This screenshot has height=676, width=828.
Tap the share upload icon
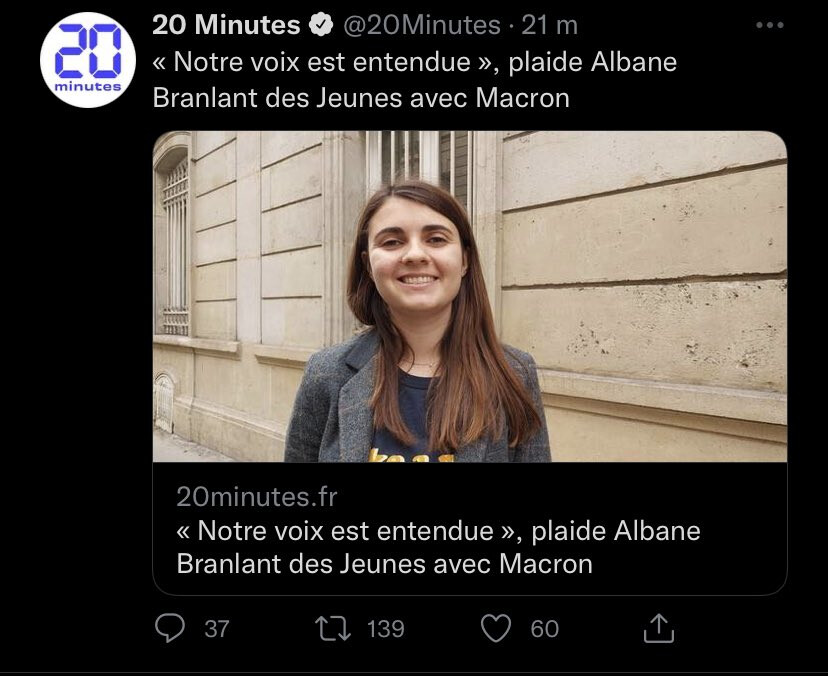coord(657,627)
